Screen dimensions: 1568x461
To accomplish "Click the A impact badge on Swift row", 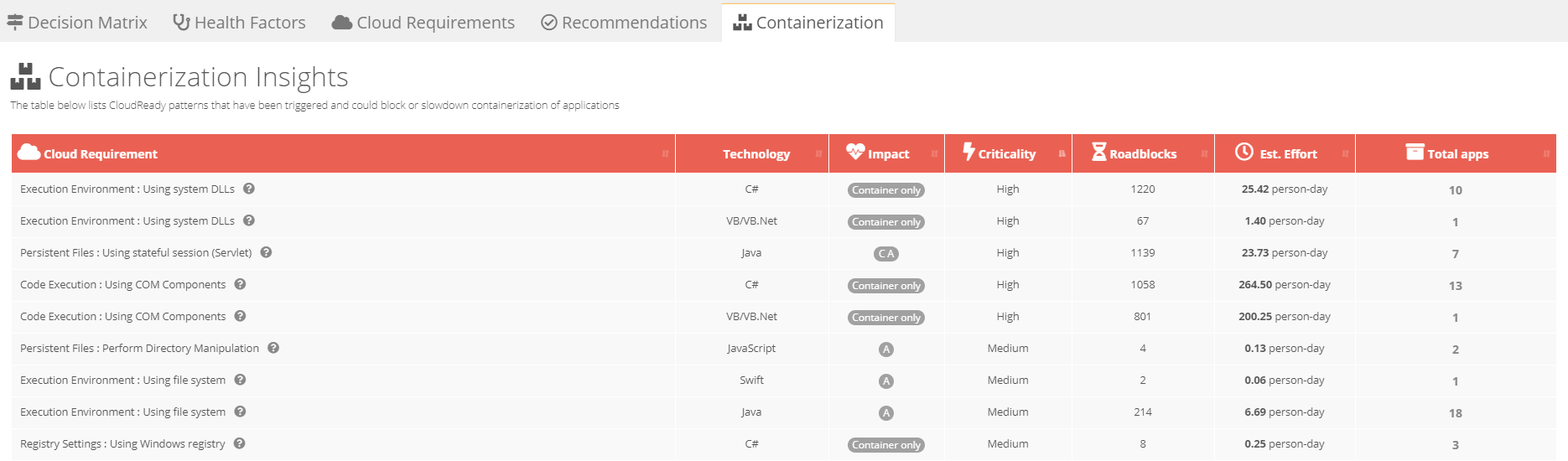I will coord(885,381).
